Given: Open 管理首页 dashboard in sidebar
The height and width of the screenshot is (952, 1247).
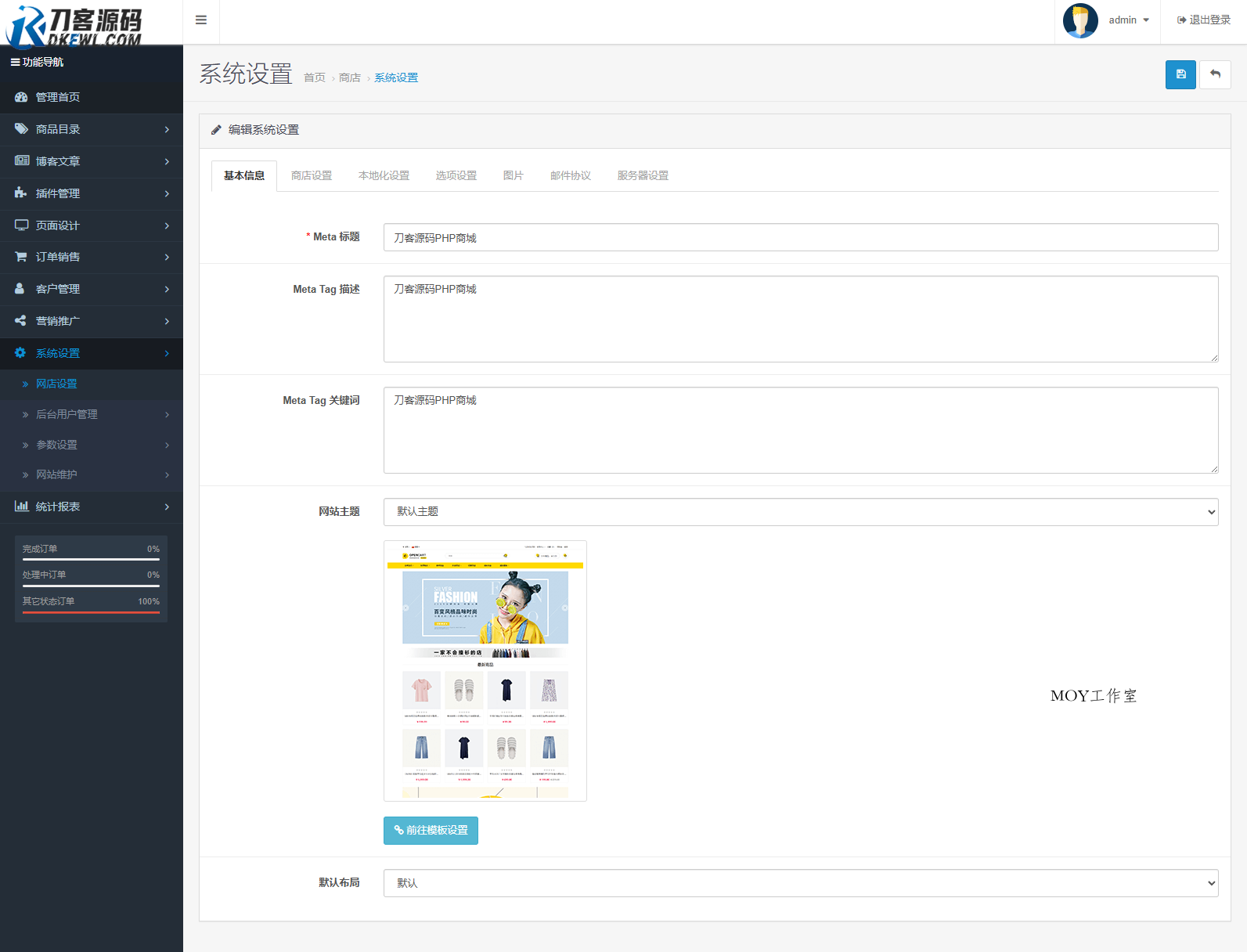Looking at the screenshot, I should tap(58, 97).
